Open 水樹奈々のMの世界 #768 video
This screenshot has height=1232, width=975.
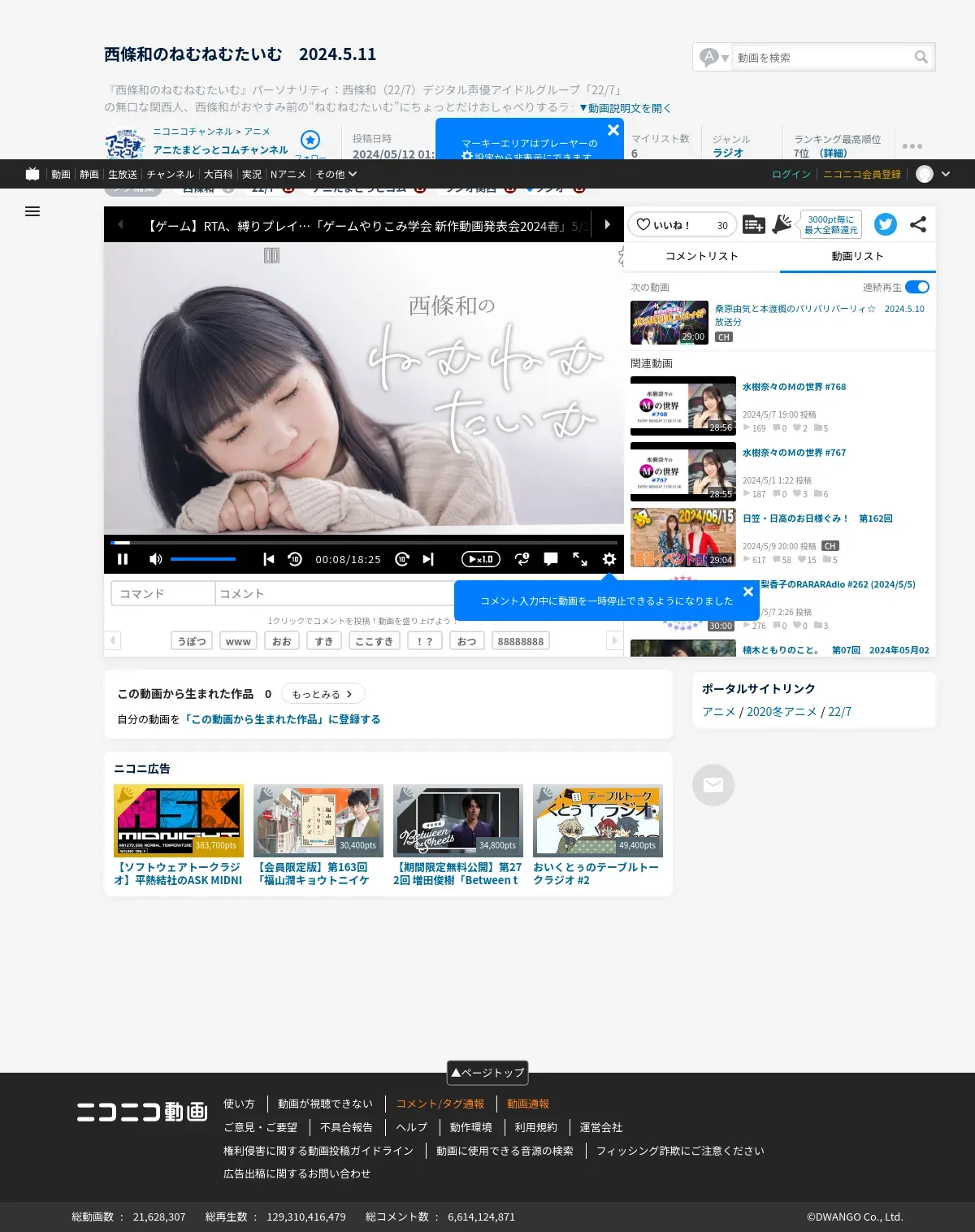click(794, 387)
